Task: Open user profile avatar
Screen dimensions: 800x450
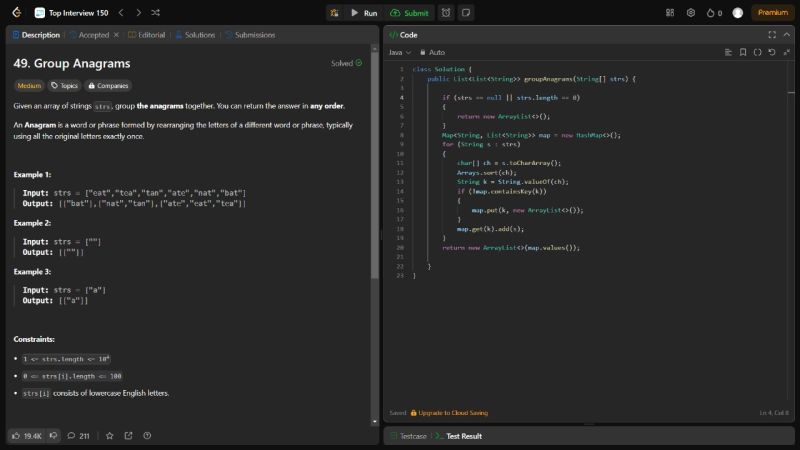Action: click(x=738, y=13)
